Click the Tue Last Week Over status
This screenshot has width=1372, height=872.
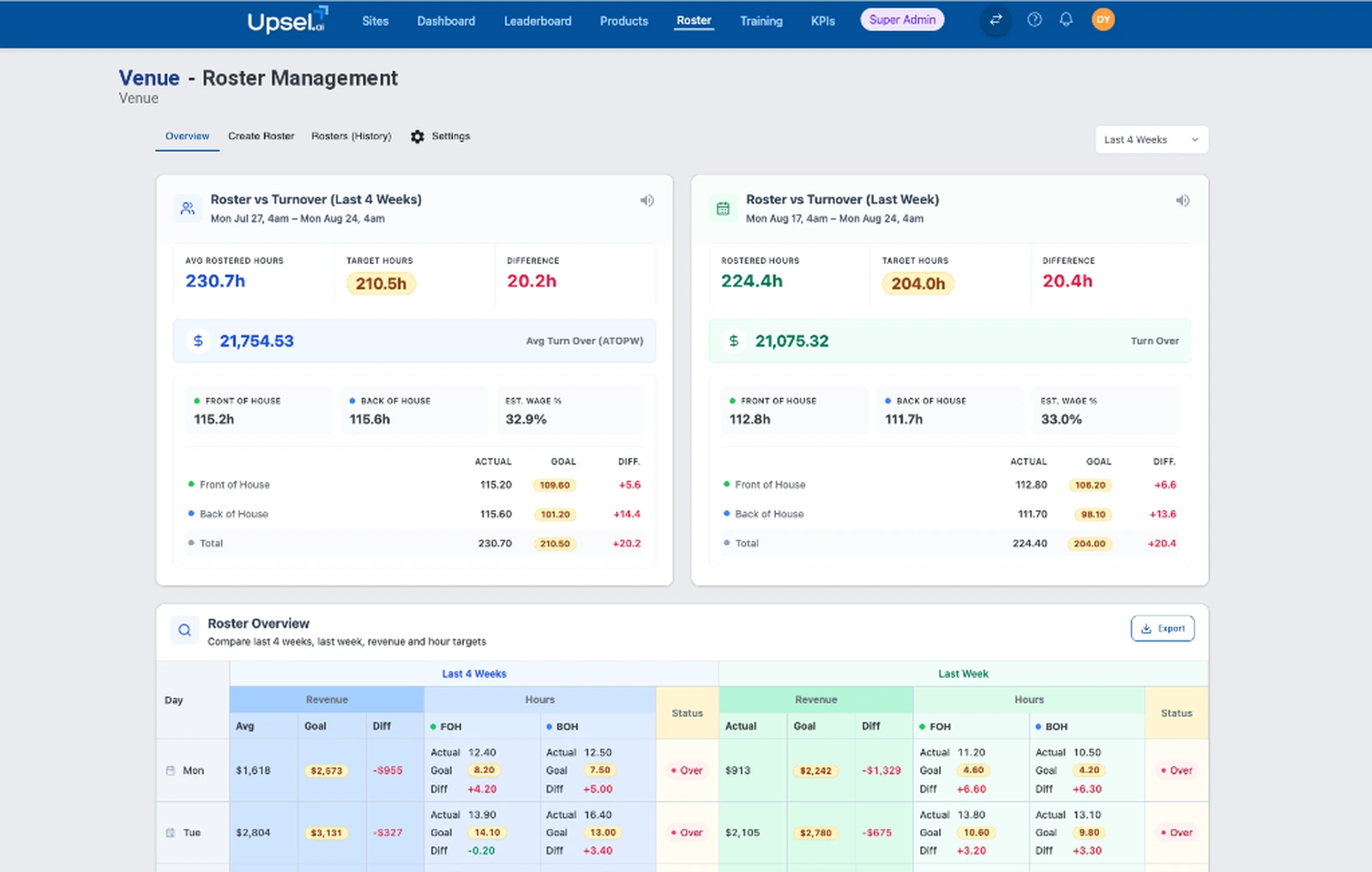tap(1176, 833)
